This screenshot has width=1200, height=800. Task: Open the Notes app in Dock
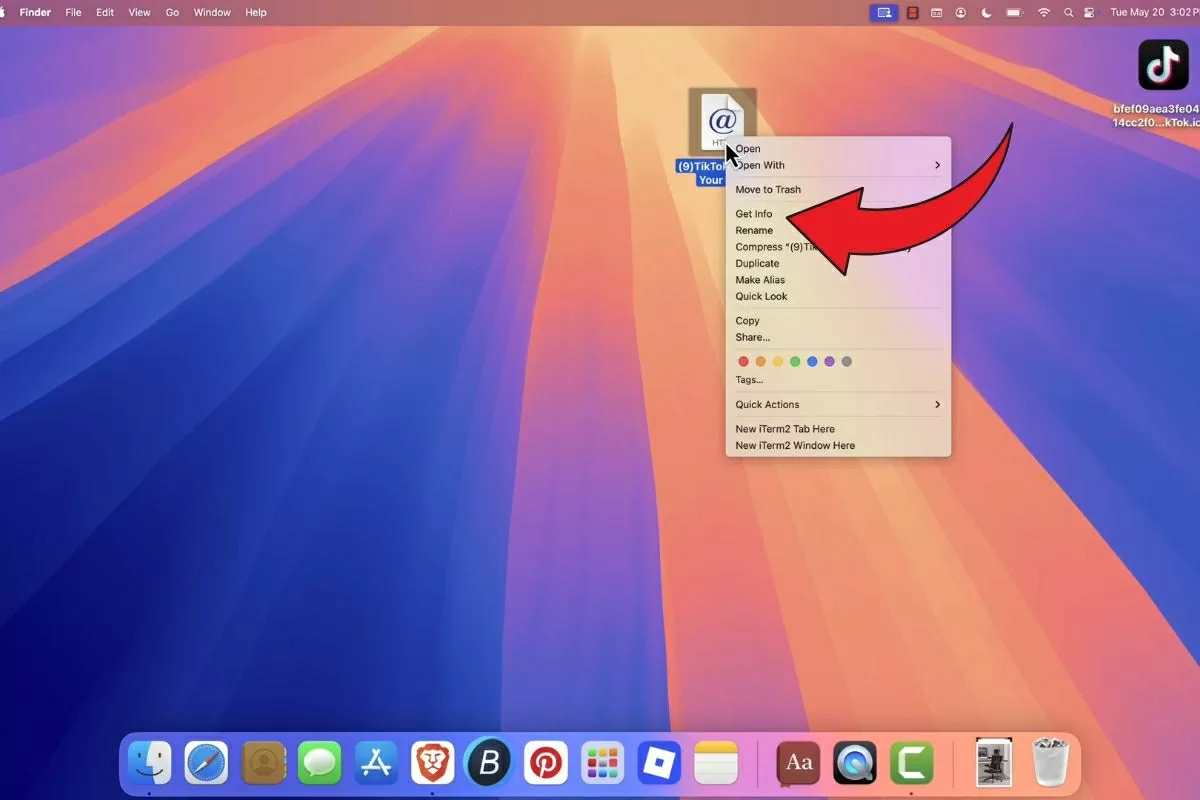click(x=715, y=764)
